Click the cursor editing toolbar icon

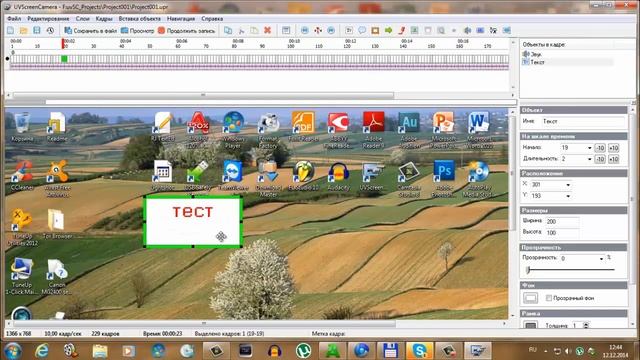(493, 31)
